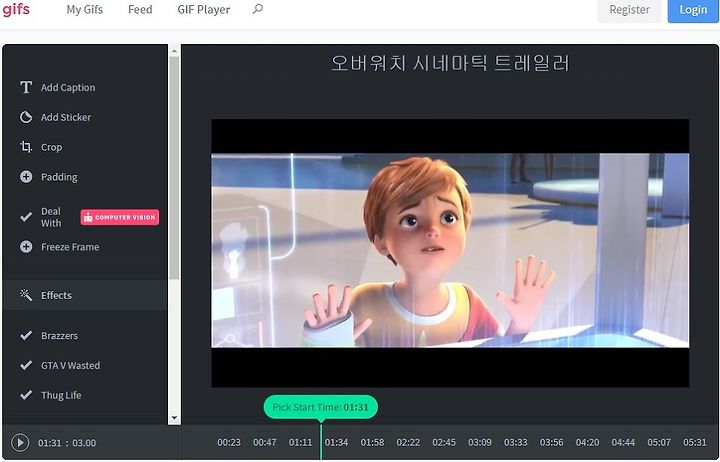Jump timeline to 01:58

coord(372,443)
